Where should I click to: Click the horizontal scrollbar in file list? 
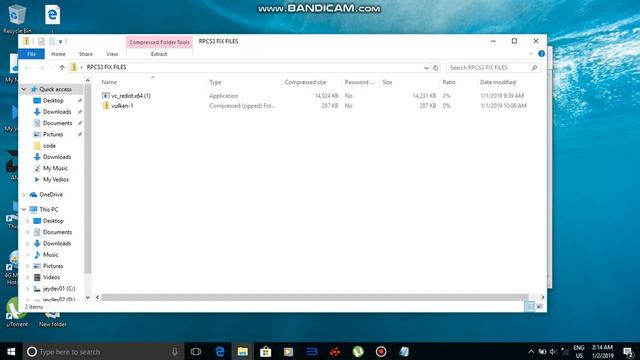[315, 297]
